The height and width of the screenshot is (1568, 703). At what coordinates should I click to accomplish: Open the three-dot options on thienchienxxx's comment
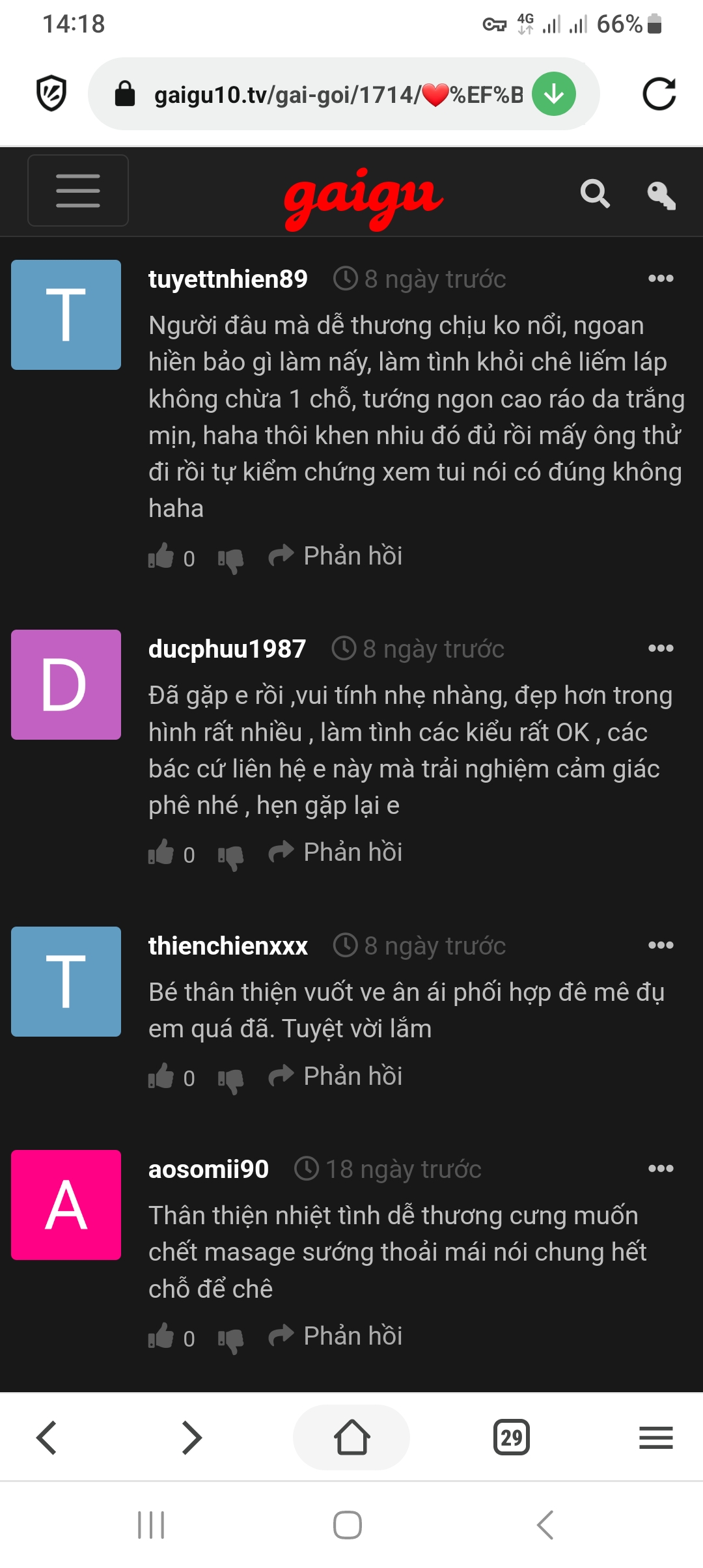661,945
